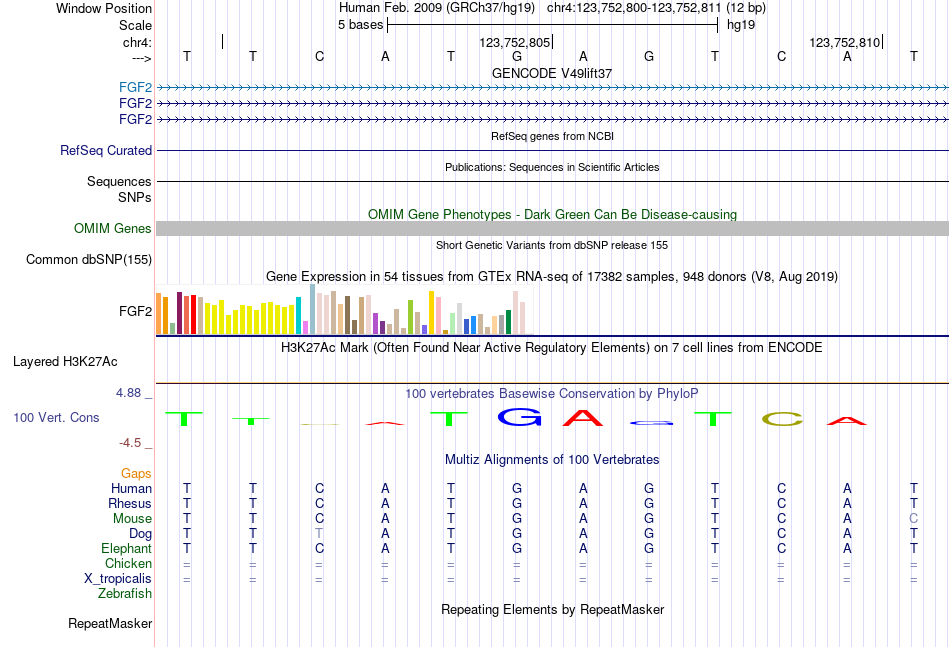The height and width of the screenshot is (647, 950).
Task: Click the chr4:123,752,800-123,752,811 position text
Action: [634, 8]
